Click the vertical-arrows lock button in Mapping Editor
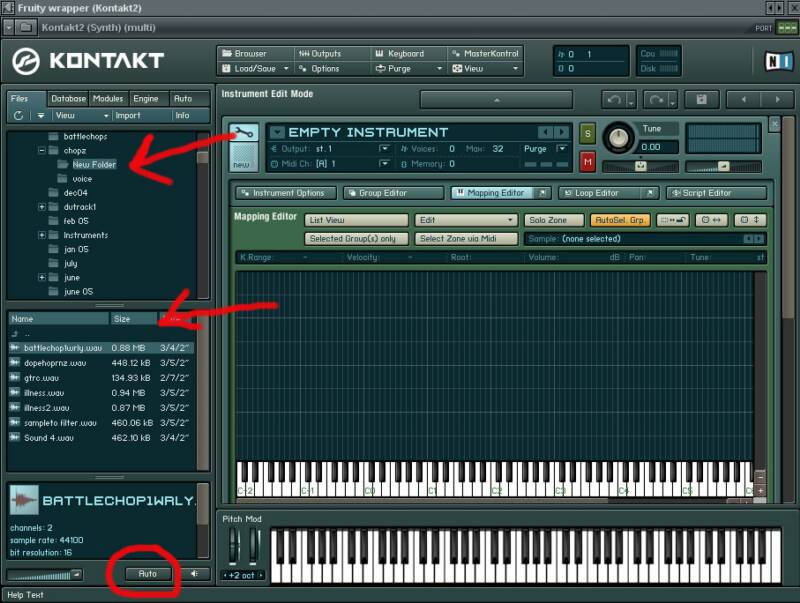The width and height of the screenshot is (800, 603). point(749,220)
